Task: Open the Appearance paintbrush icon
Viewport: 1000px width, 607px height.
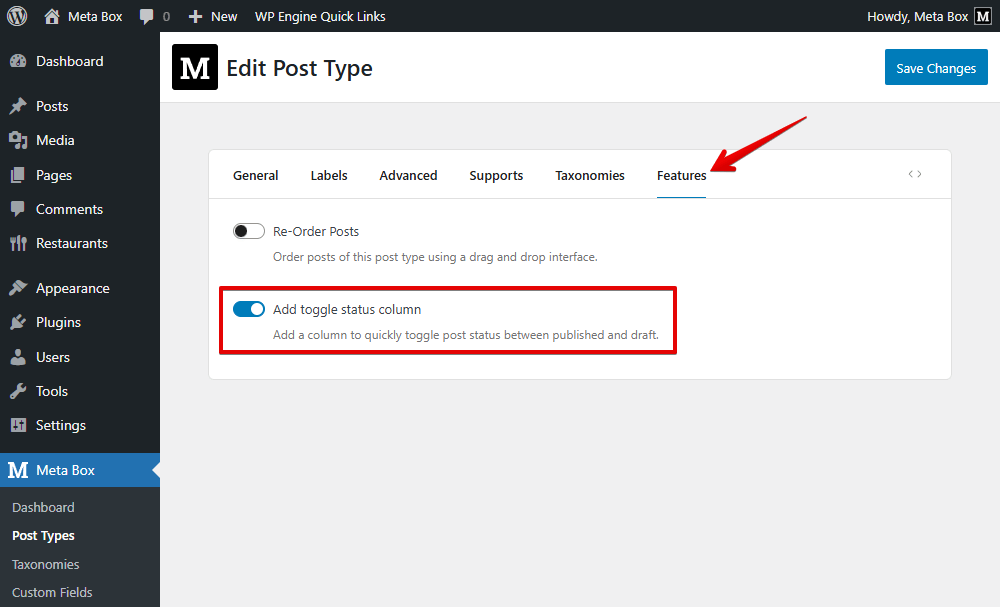Action: (20, 287)
